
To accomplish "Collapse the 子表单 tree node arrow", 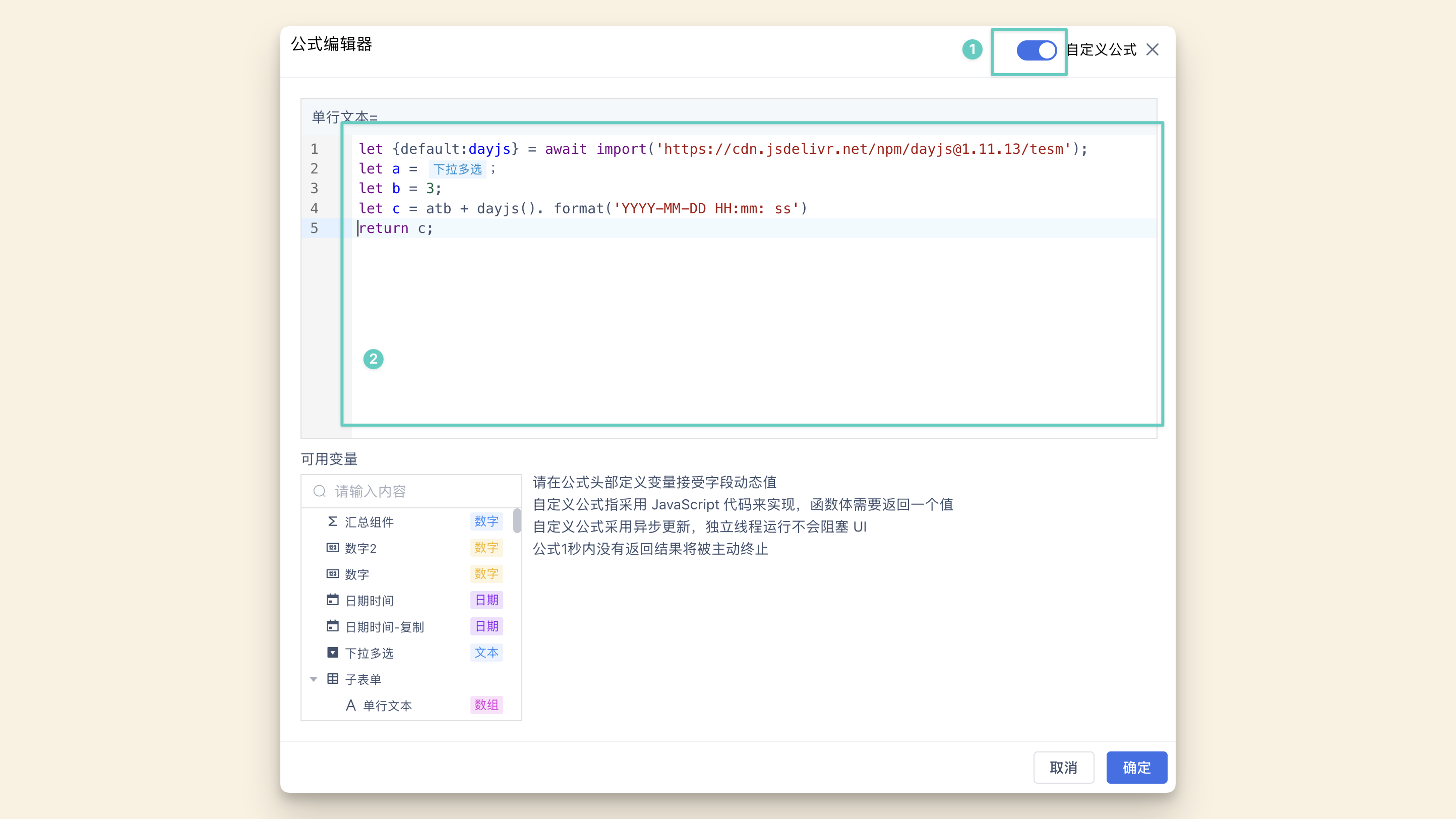I will point(314,679).
